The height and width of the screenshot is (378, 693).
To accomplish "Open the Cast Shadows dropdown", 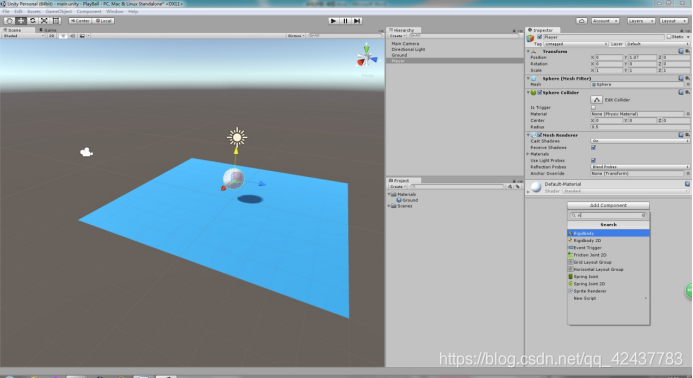I will [640, 141].
